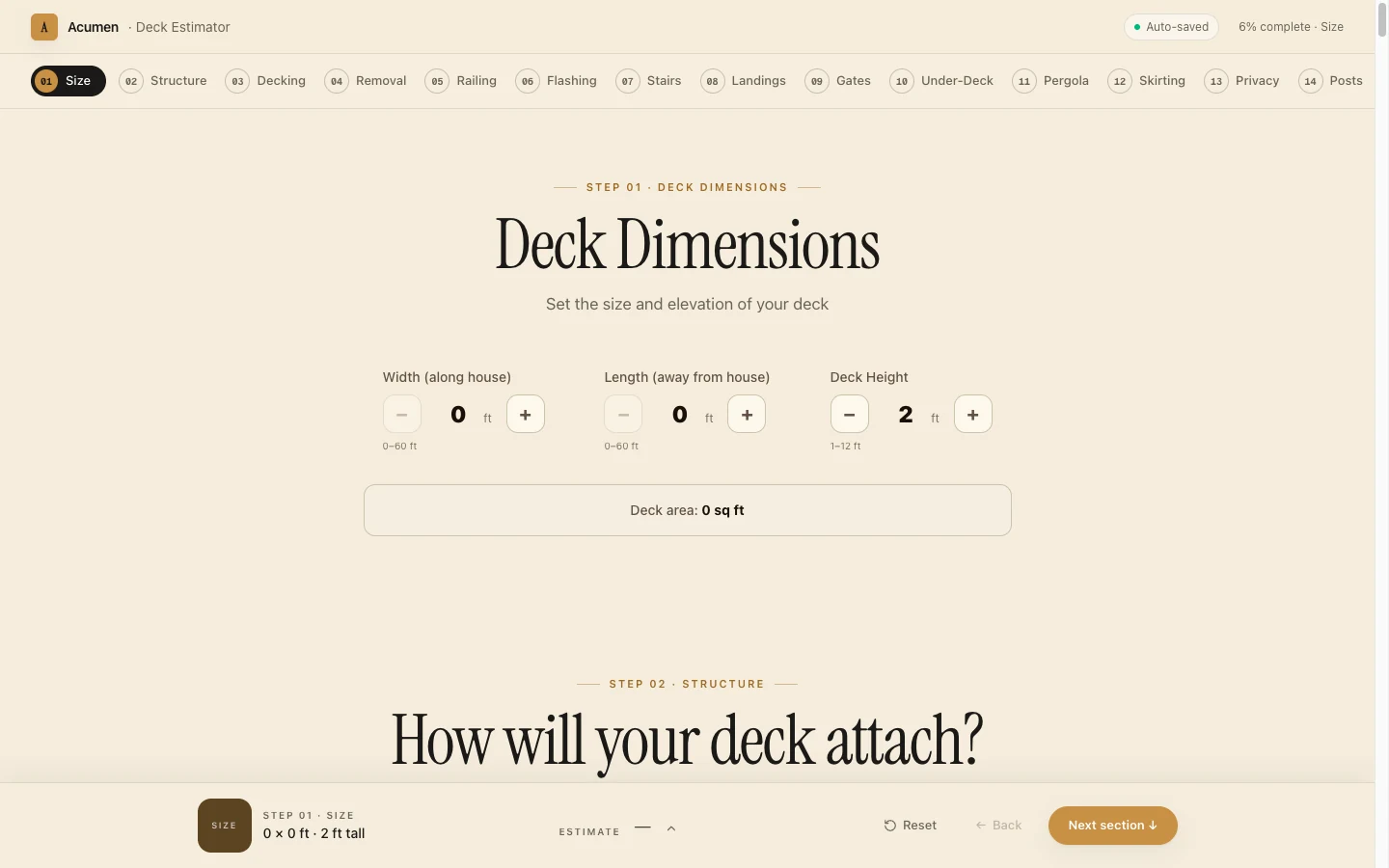Click the Auto-saved status badge

[x=1171, y=27]
